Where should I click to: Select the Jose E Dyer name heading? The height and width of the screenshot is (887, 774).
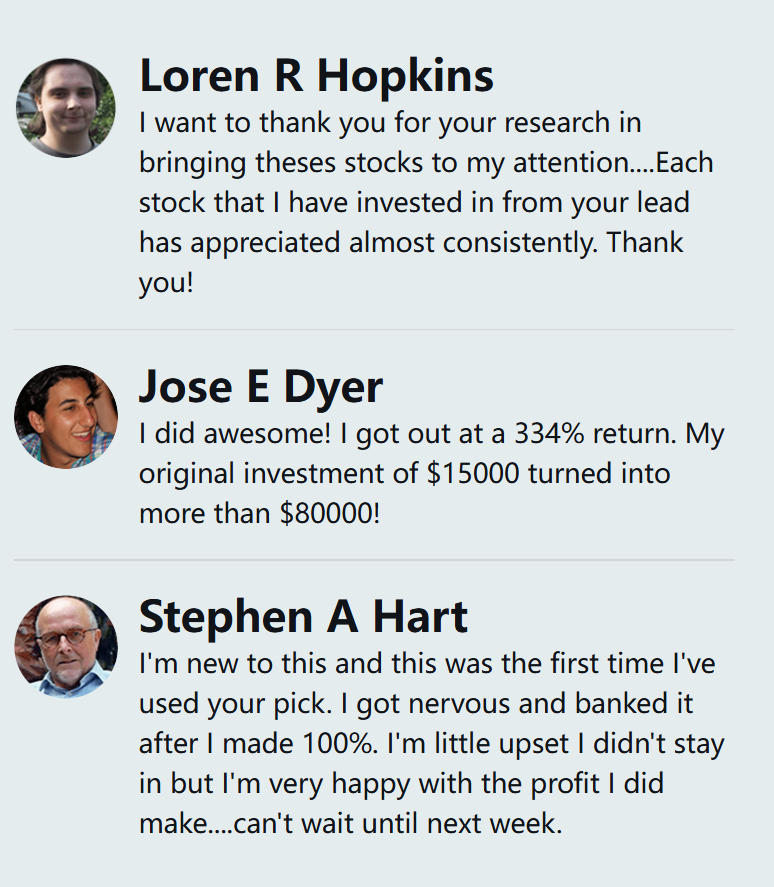(260, 387)
